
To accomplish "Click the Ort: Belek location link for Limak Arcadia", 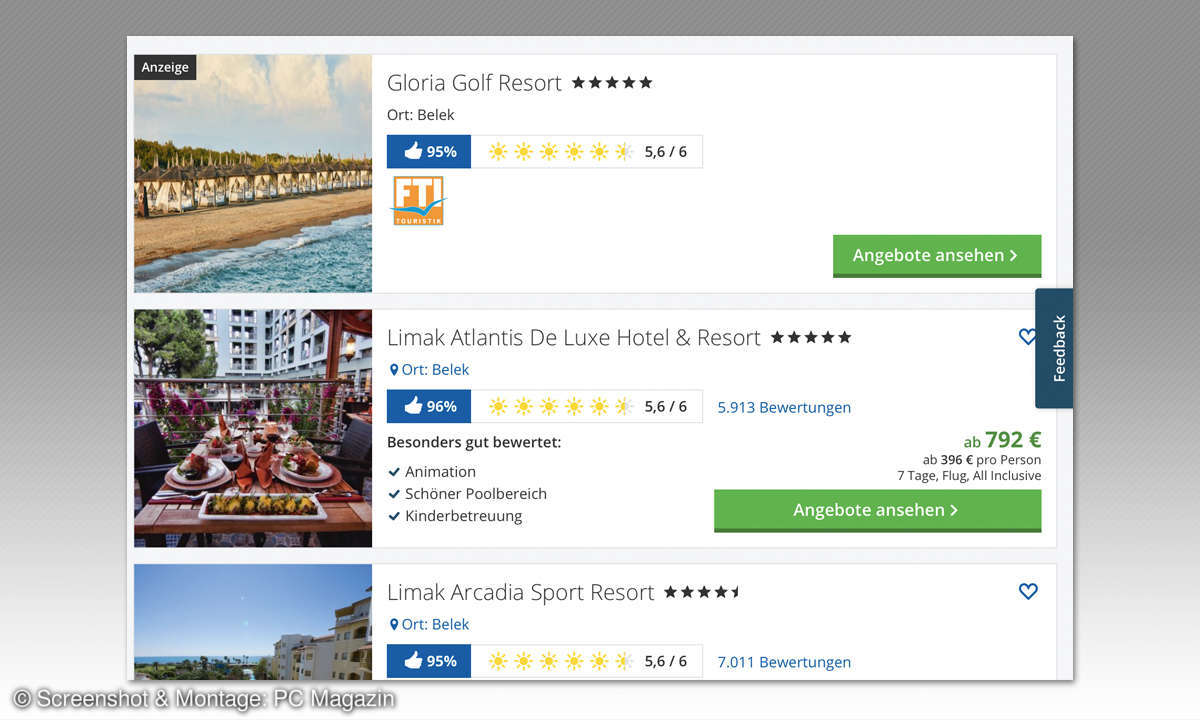I will 429,624.
